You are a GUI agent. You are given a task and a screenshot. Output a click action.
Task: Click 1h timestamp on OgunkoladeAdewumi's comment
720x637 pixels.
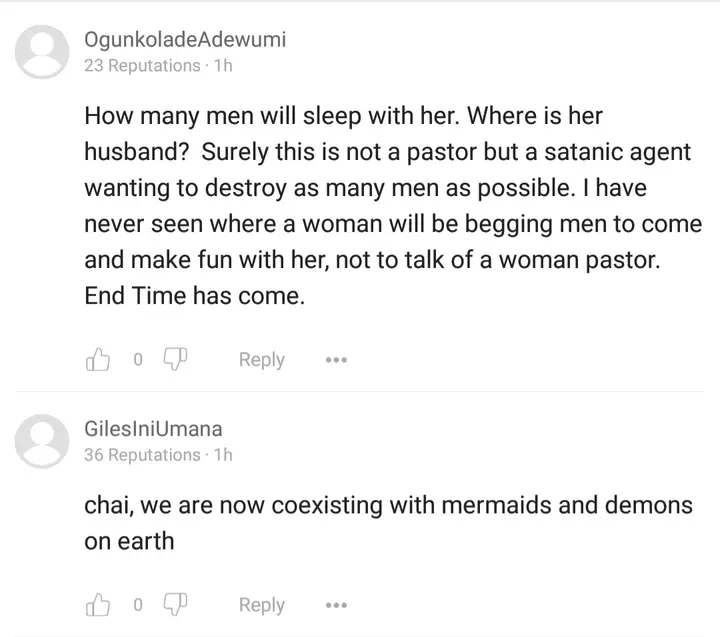(223, 66)
